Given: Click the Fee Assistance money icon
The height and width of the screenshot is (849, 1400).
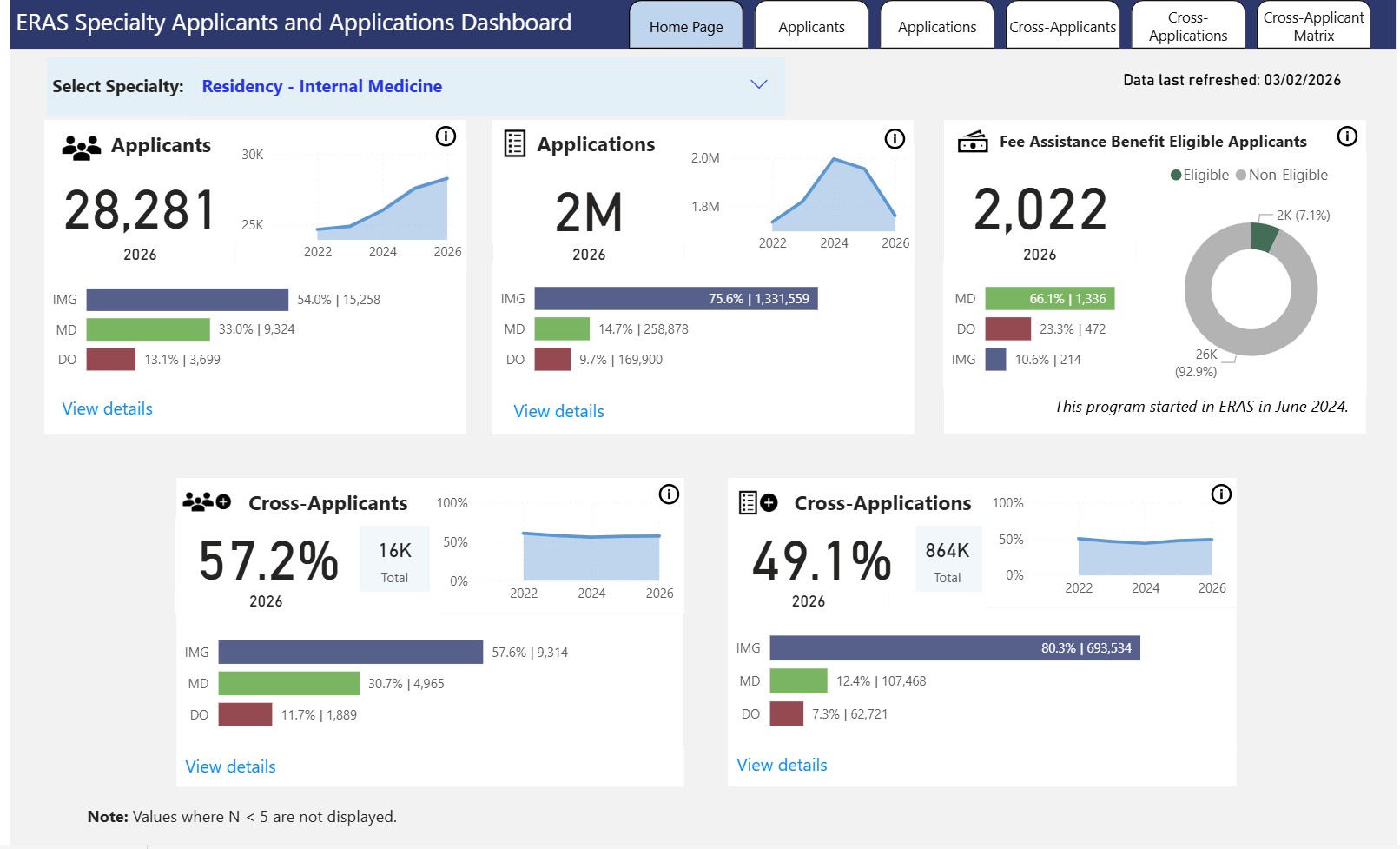Looking at the screenshot, I should click(x=973, y=142).
